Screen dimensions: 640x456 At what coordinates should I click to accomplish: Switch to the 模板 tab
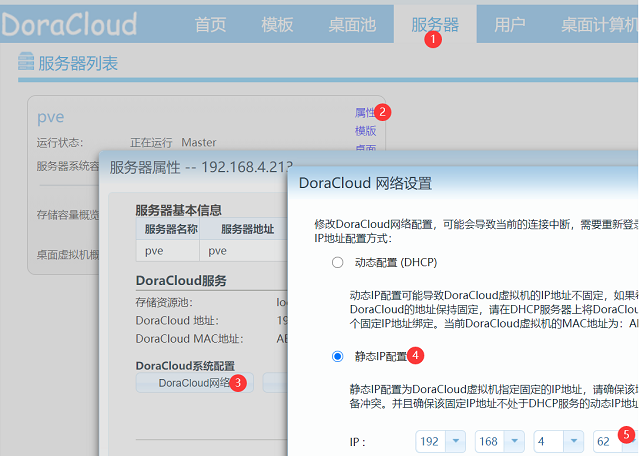point(277,25)
